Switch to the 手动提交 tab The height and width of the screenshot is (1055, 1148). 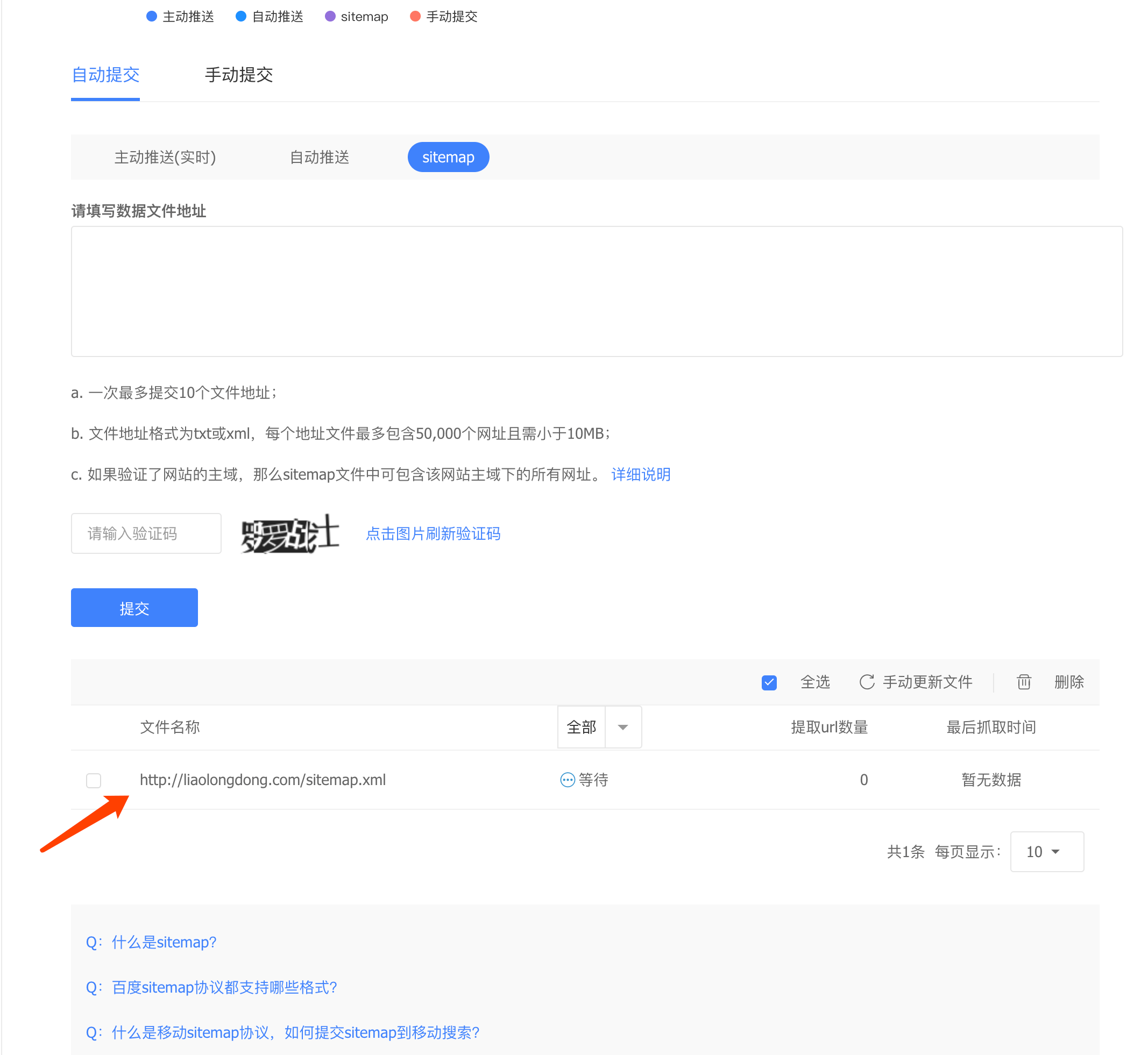point(239,75)
